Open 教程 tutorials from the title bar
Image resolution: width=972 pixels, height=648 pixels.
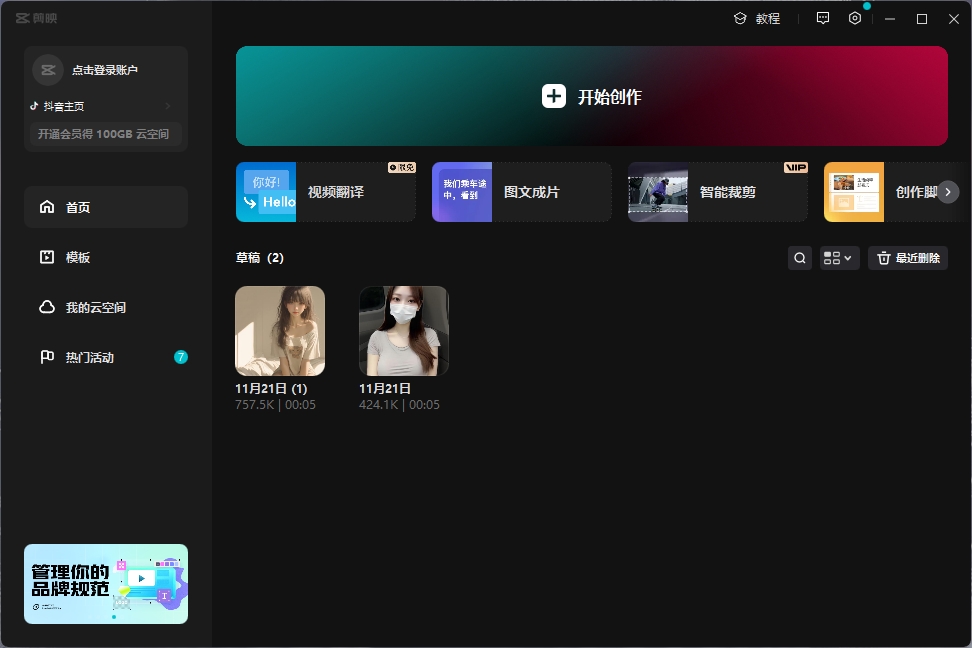click(x=758, y=18)
